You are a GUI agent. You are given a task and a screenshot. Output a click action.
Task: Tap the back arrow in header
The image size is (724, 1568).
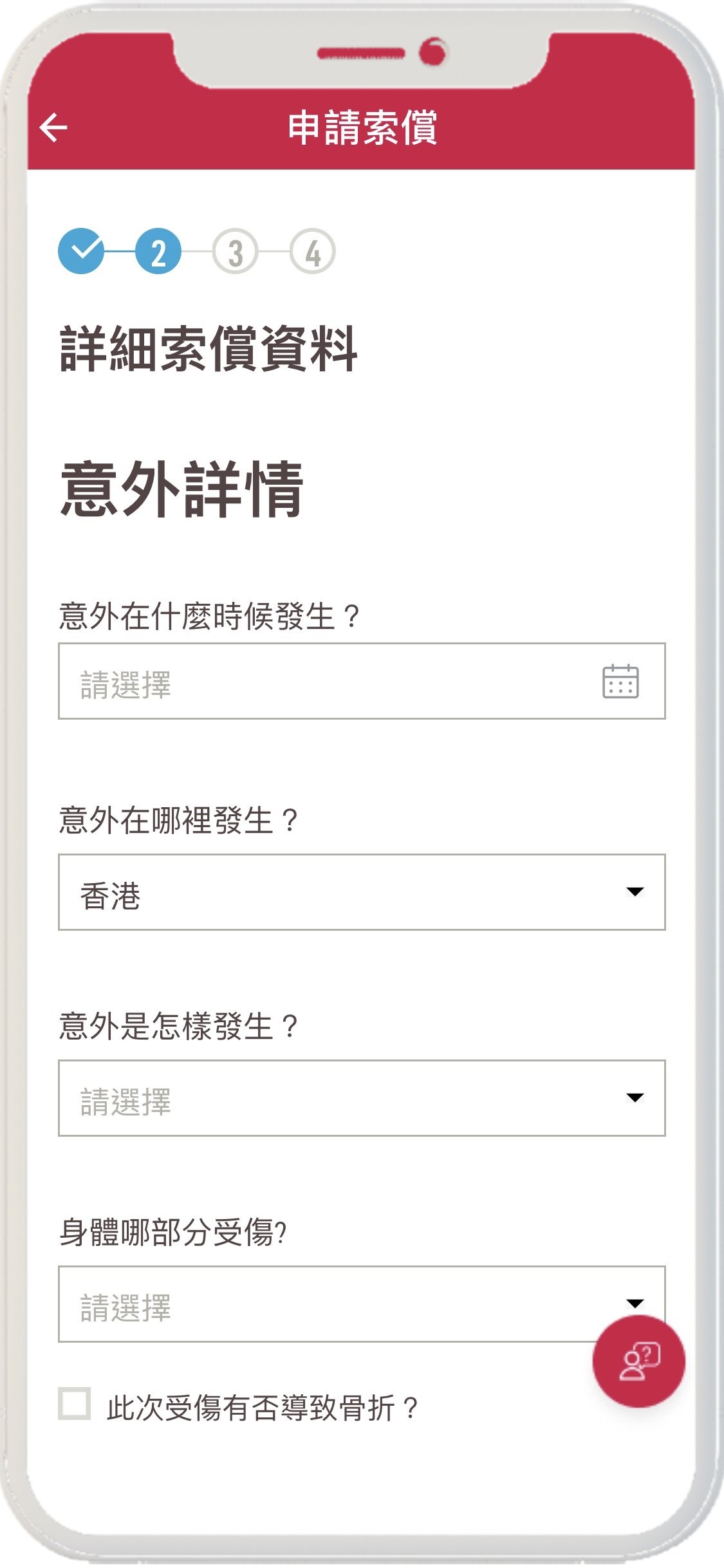53,127
